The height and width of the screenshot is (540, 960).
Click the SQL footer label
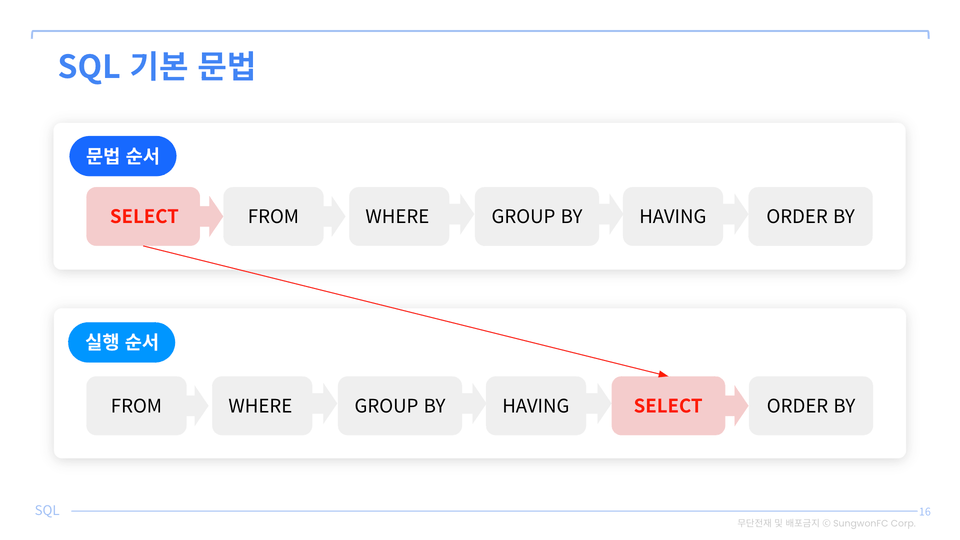coord(47,510)
